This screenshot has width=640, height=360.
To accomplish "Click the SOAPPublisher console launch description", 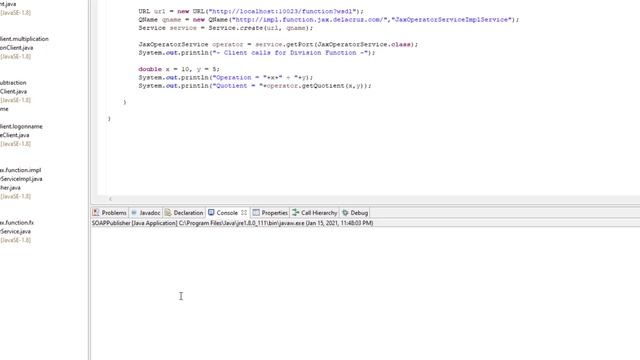I will [232, 223].
